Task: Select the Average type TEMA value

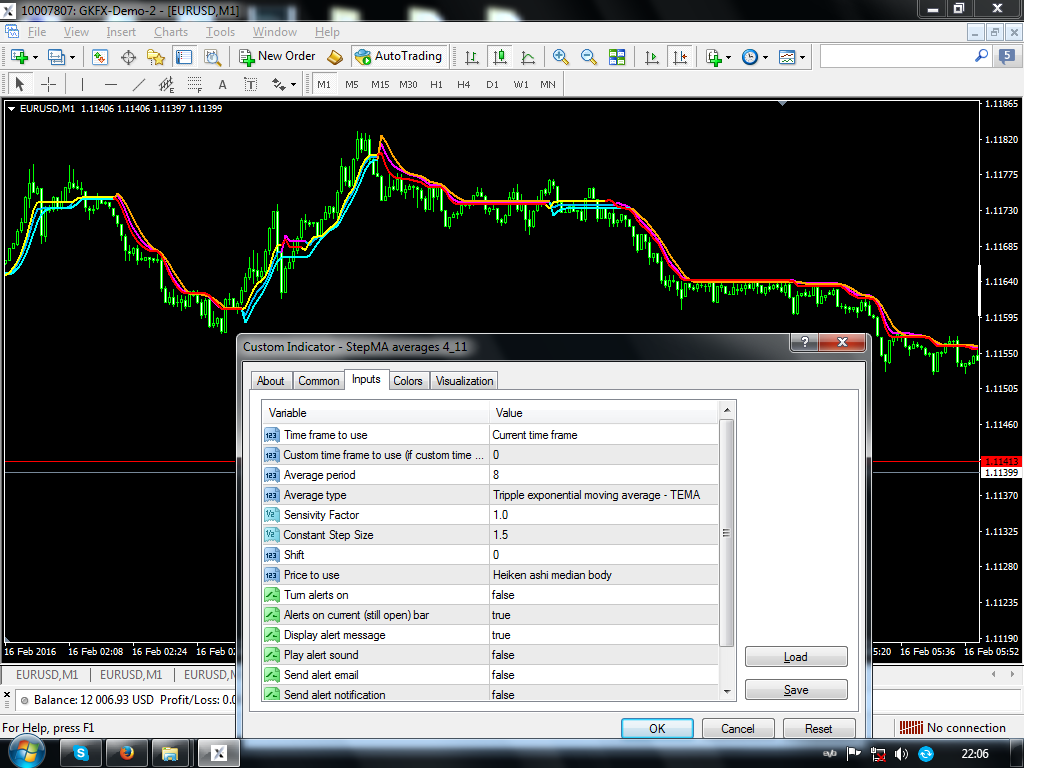Action: point(604,495)
